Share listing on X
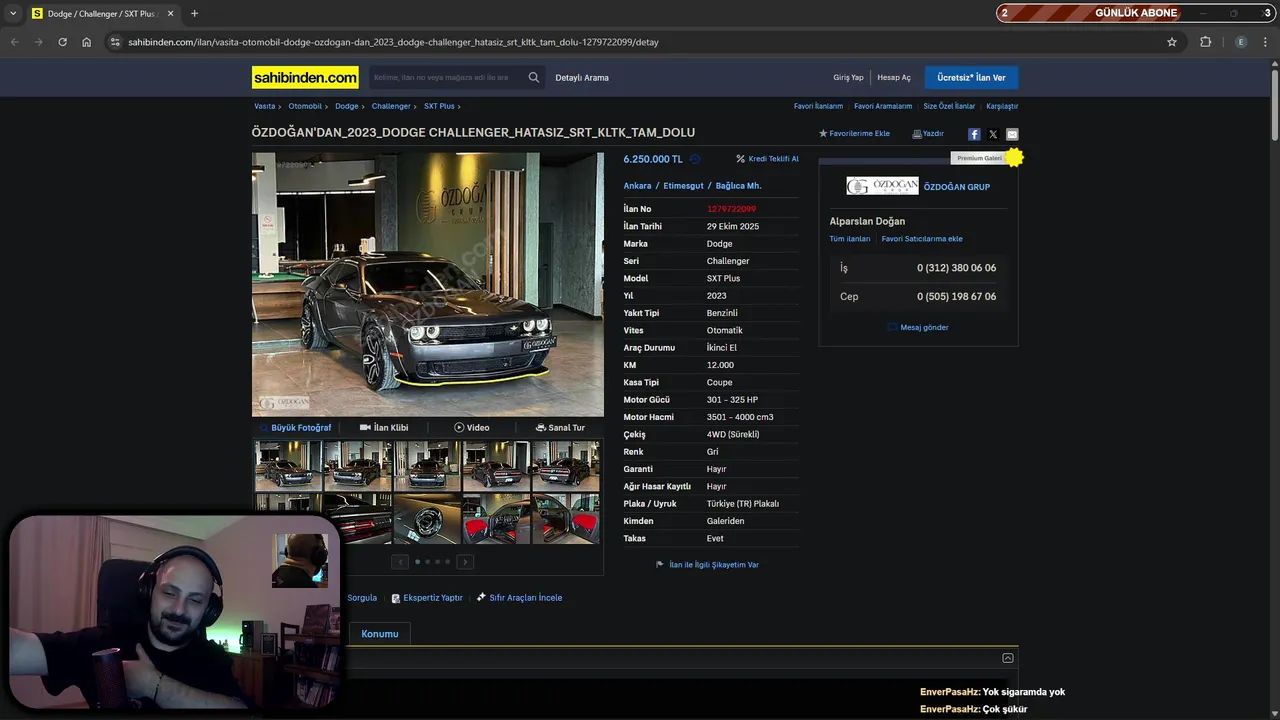1280x720 pixels. click(x=993, y=134)
